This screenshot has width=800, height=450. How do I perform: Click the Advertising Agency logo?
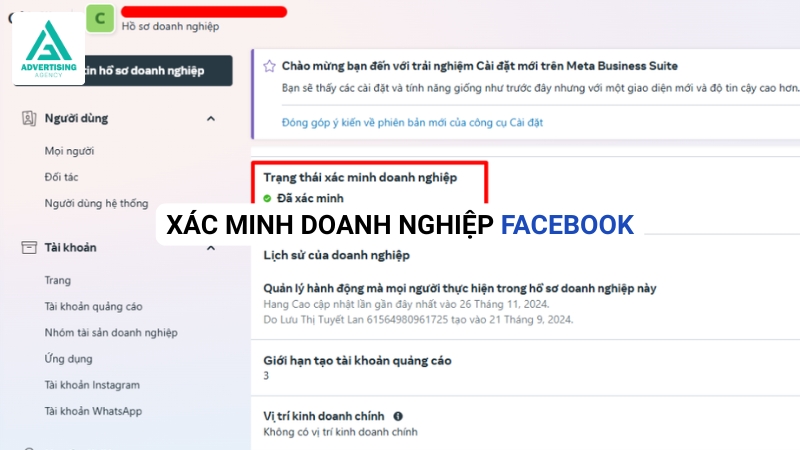[x=48, y=48]
